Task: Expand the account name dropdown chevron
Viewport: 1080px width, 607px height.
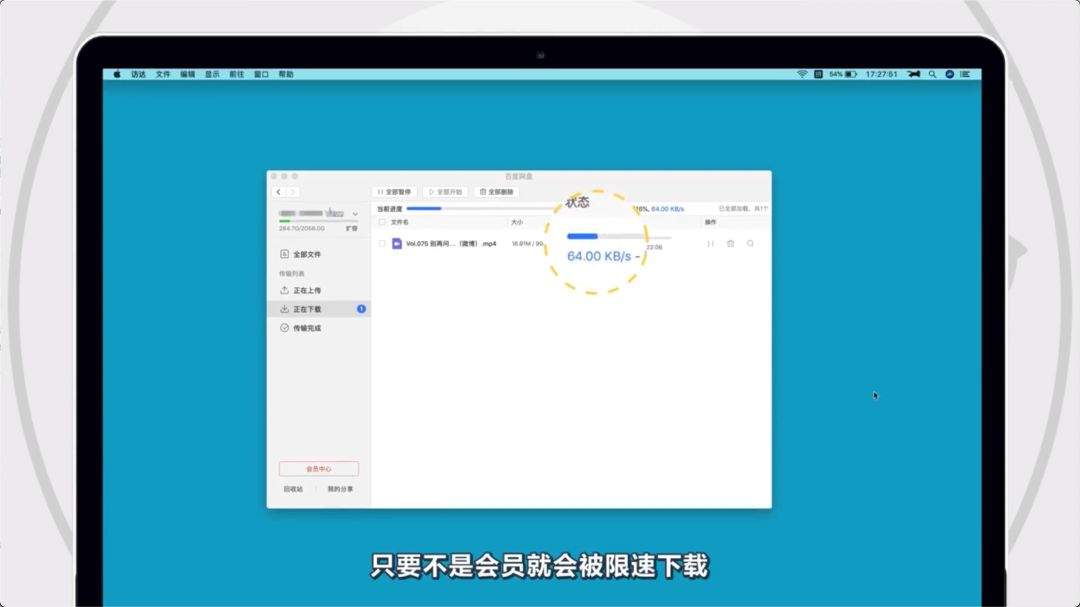Action: 355,214
